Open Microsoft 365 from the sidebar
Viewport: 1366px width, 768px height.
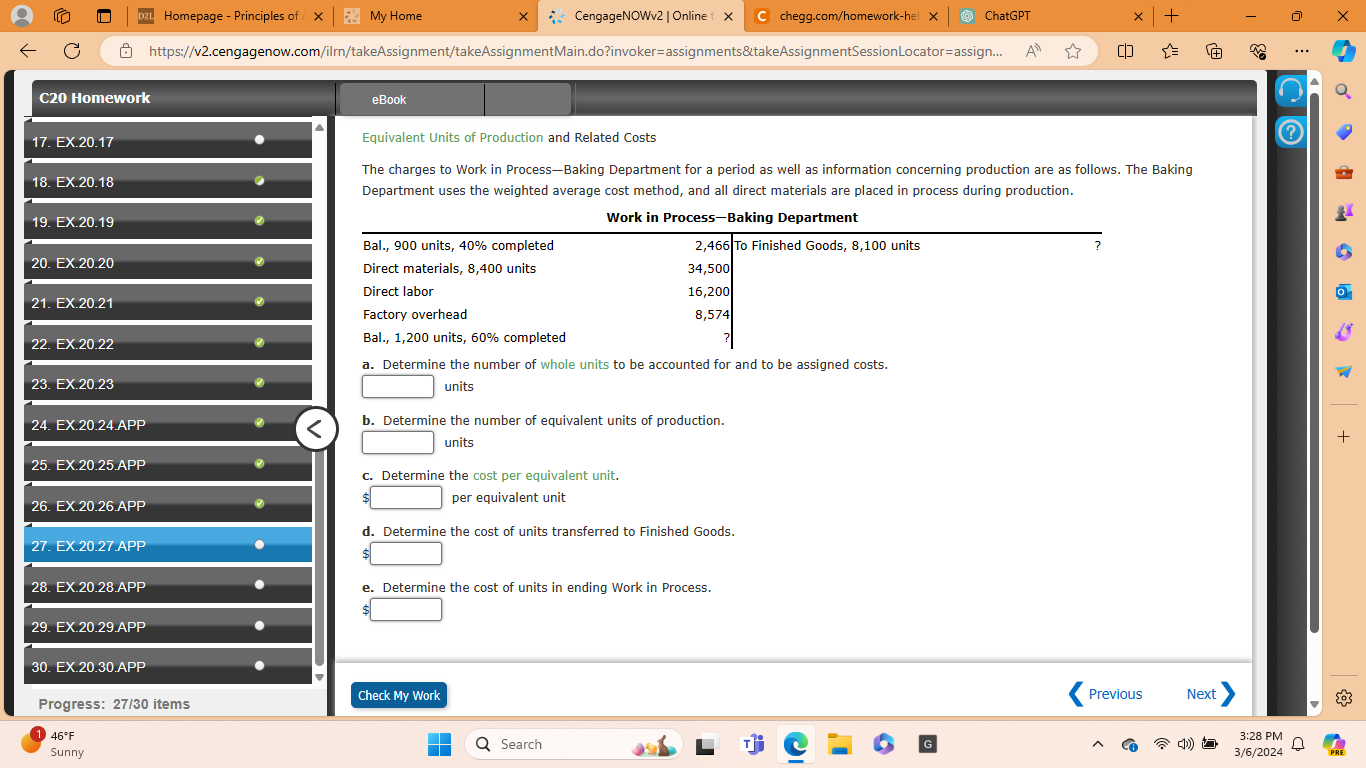[1343, 251]
